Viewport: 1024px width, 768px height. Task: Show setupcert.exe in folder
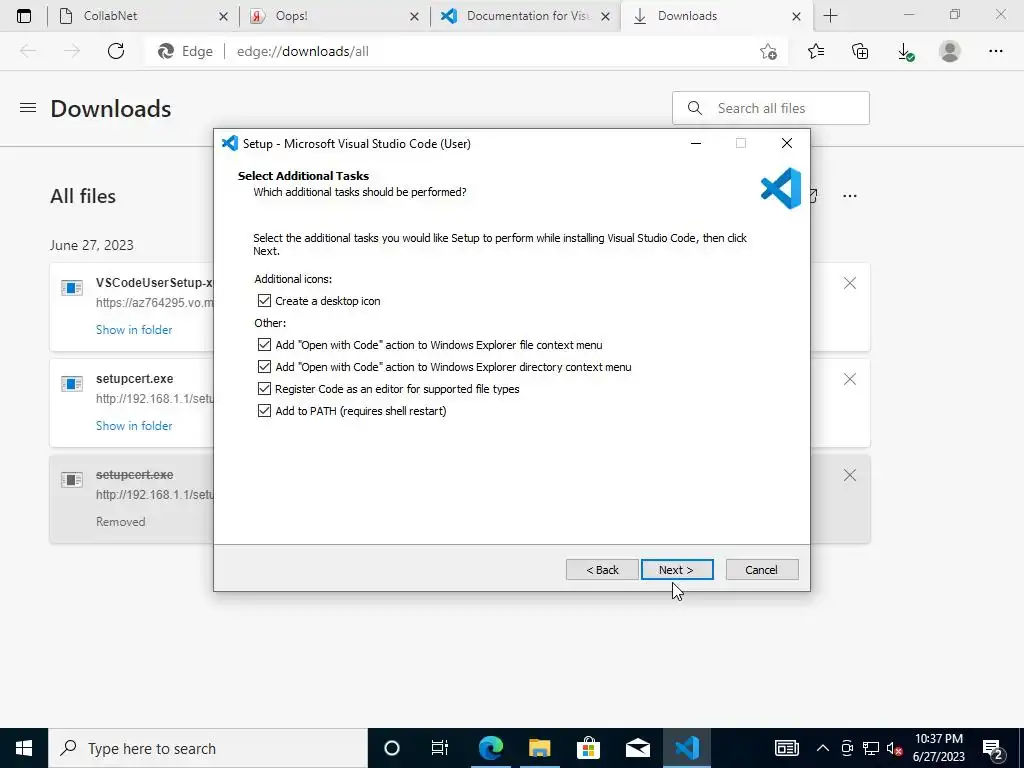[x=134, y=426]
